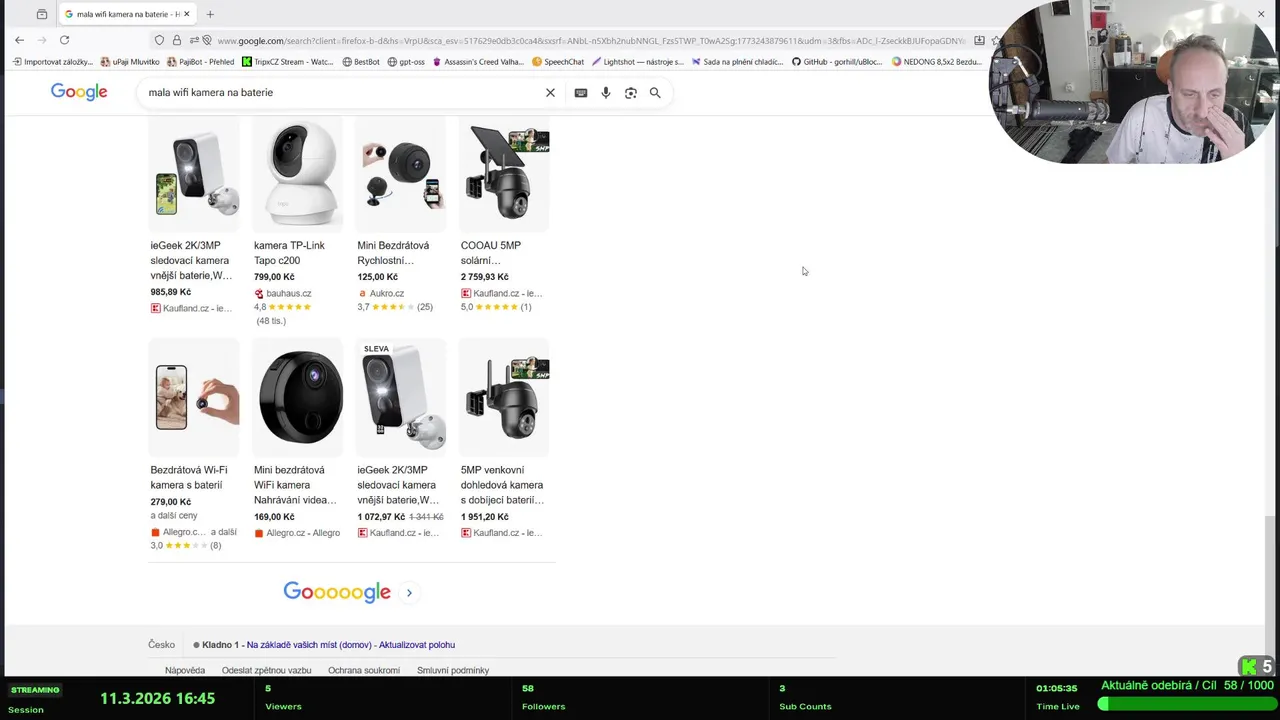Open the Mini Bezdrátová Rychlostní camera image

[x=401, y=174]
